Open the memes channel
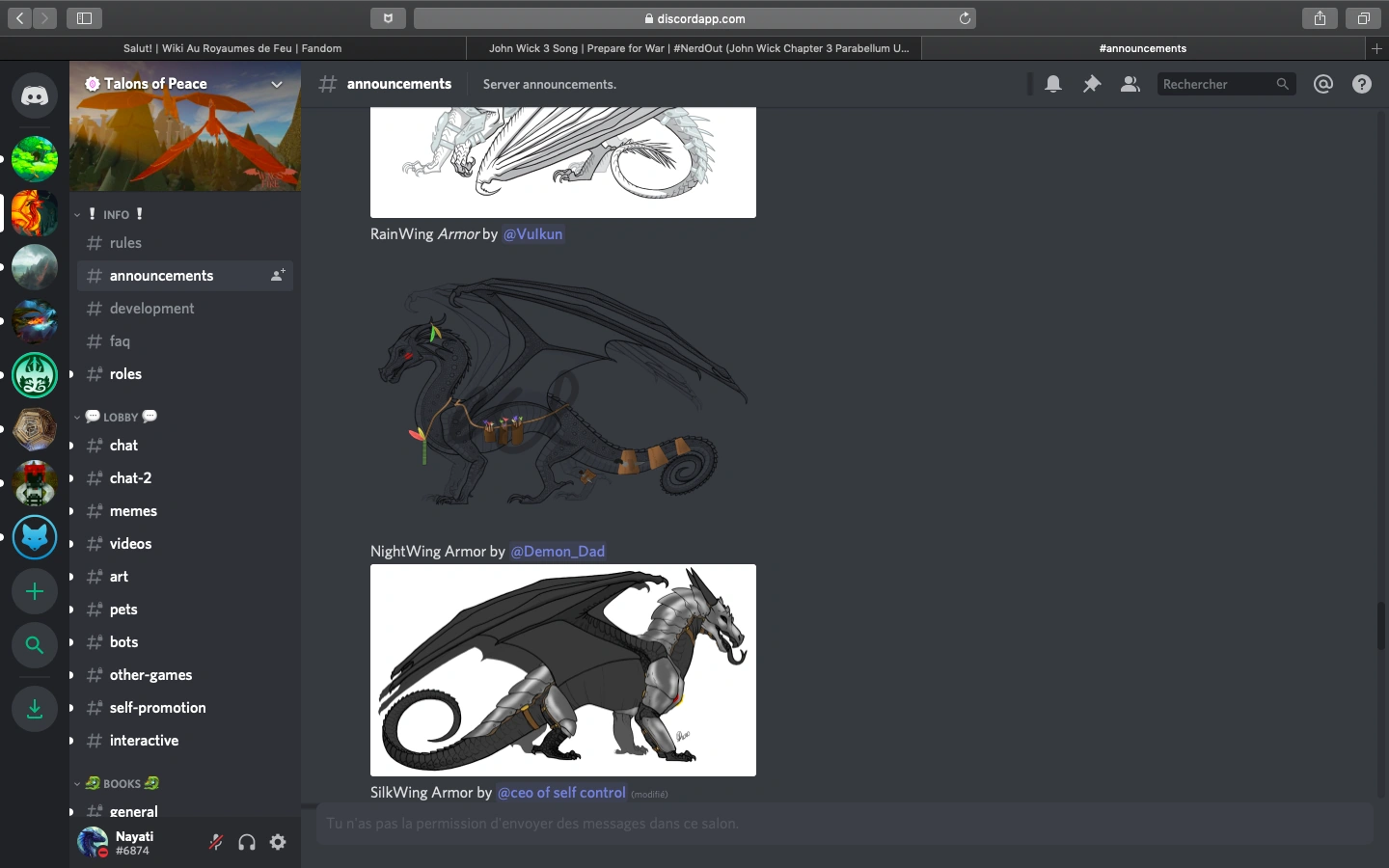This screenshot has width=1389, height=868. [133, 511]
